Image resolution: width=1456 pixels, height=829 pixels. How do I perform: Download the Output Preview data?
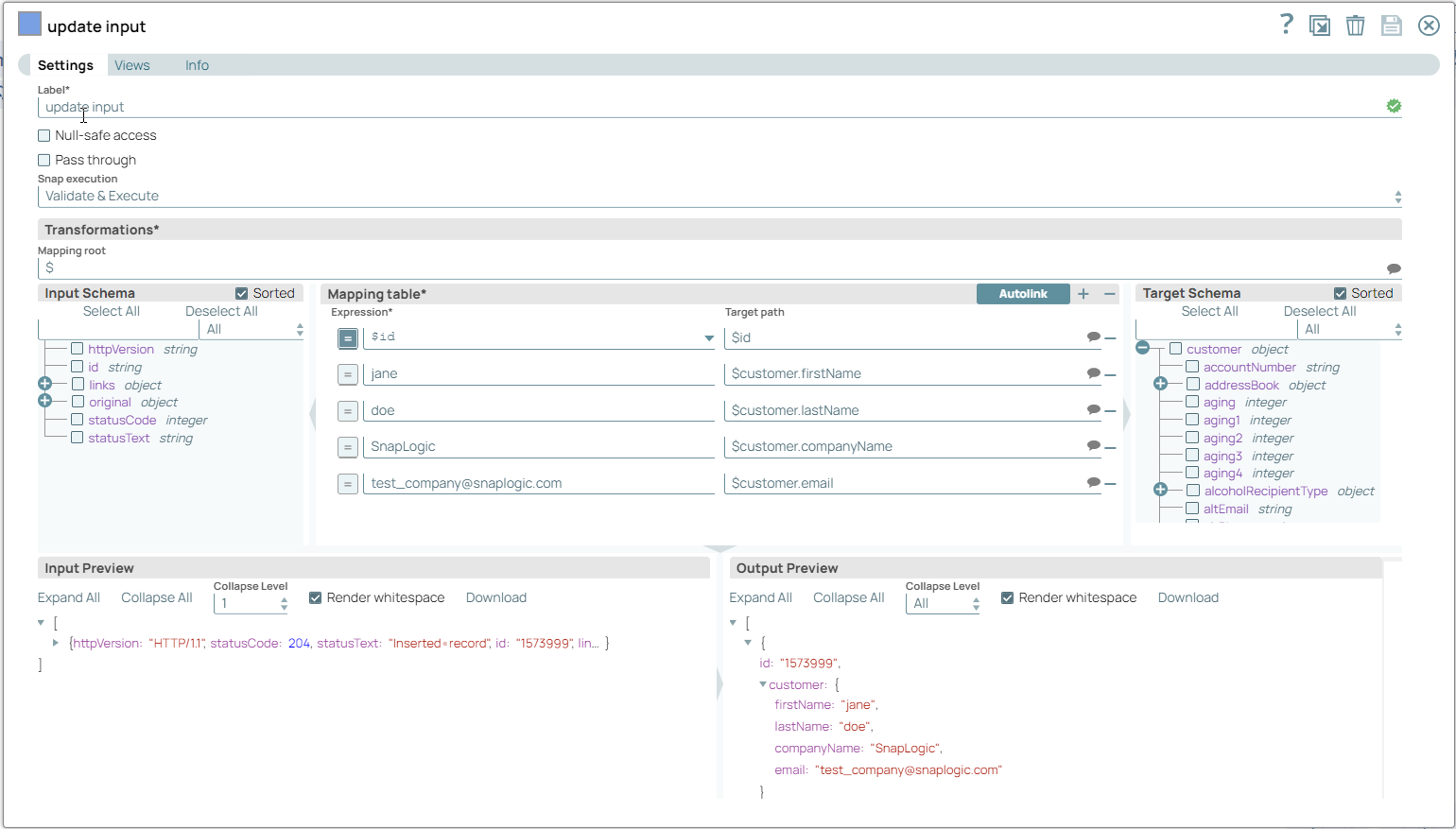pos(1187,597)
